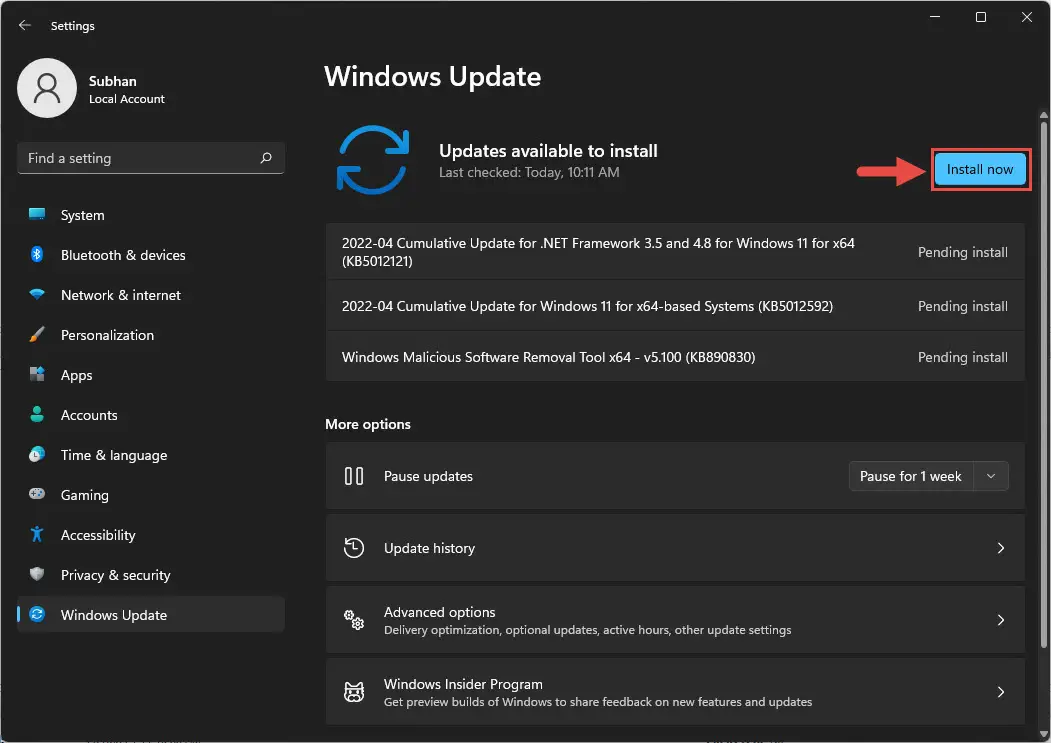Click the Last checked time text

529,172
